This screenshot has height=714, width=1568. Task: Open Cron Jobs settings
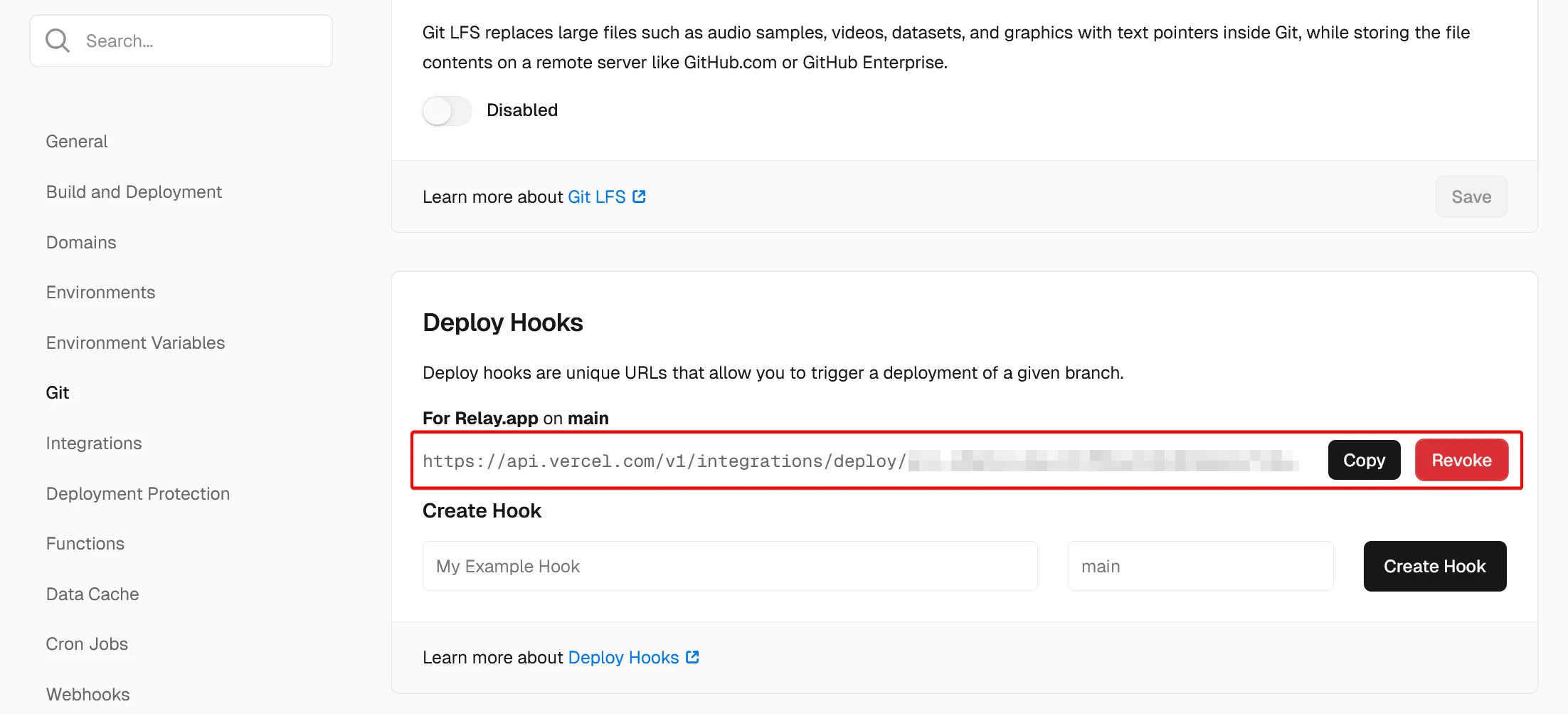point(87,644)
